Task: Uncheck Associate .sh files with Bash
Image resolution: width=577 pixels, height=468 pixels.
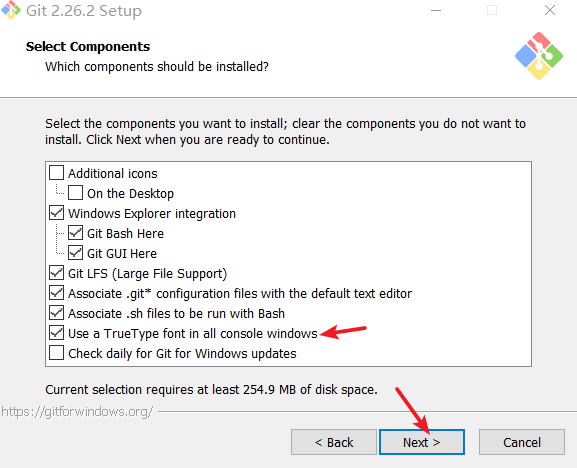Action: 56,312
